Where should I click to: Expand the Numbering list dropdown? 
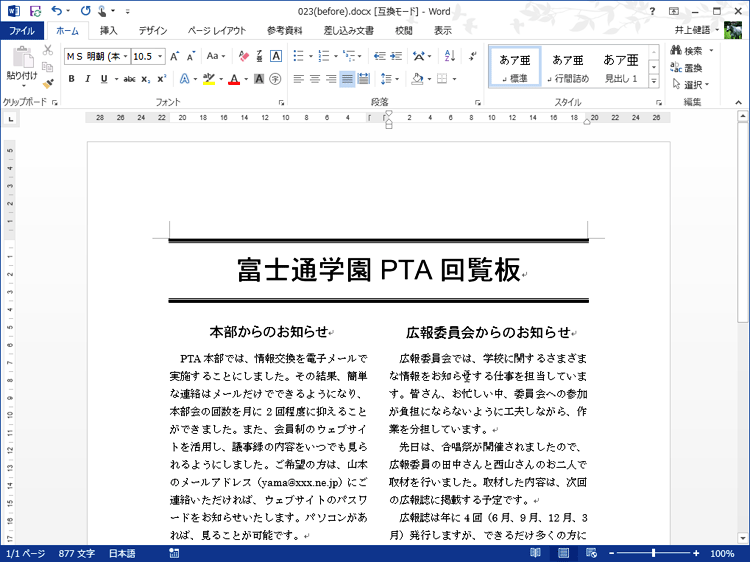336,56
